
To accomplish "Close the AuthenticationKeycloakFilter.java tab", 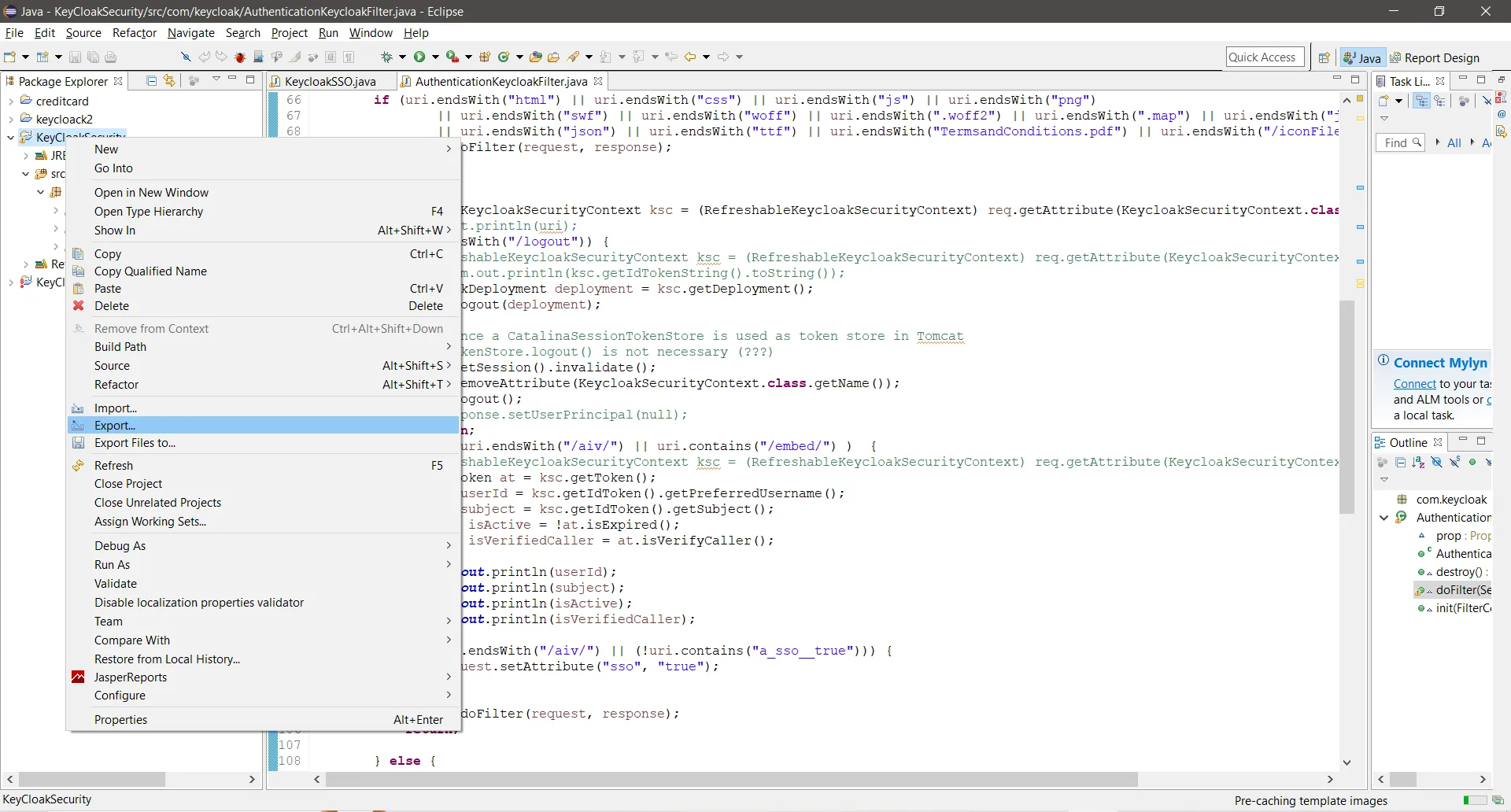I will pyautogui.click(x=598, y=81).
